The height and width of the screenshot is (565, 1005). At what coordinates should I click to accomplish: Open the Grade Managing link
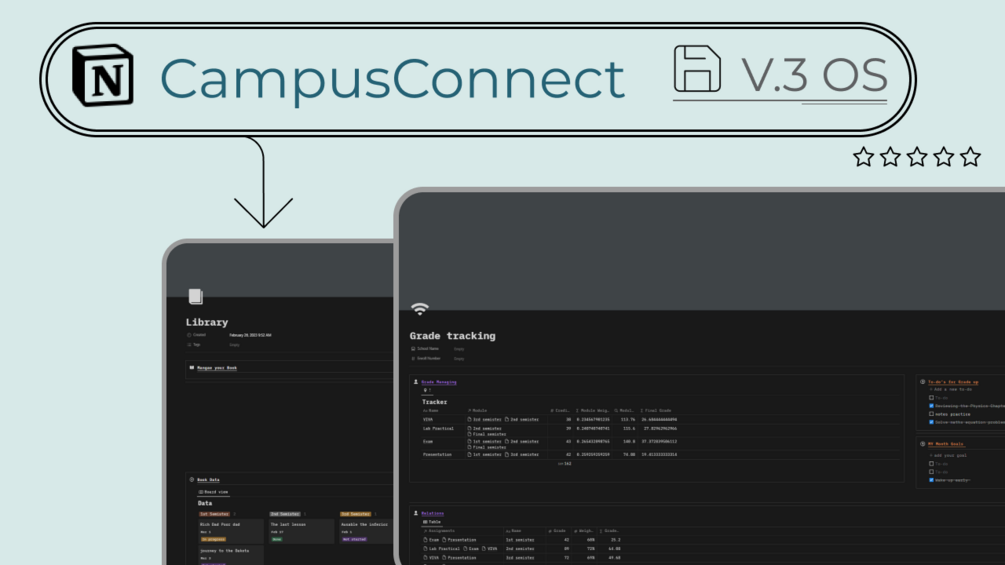click(x=438, y=382)
